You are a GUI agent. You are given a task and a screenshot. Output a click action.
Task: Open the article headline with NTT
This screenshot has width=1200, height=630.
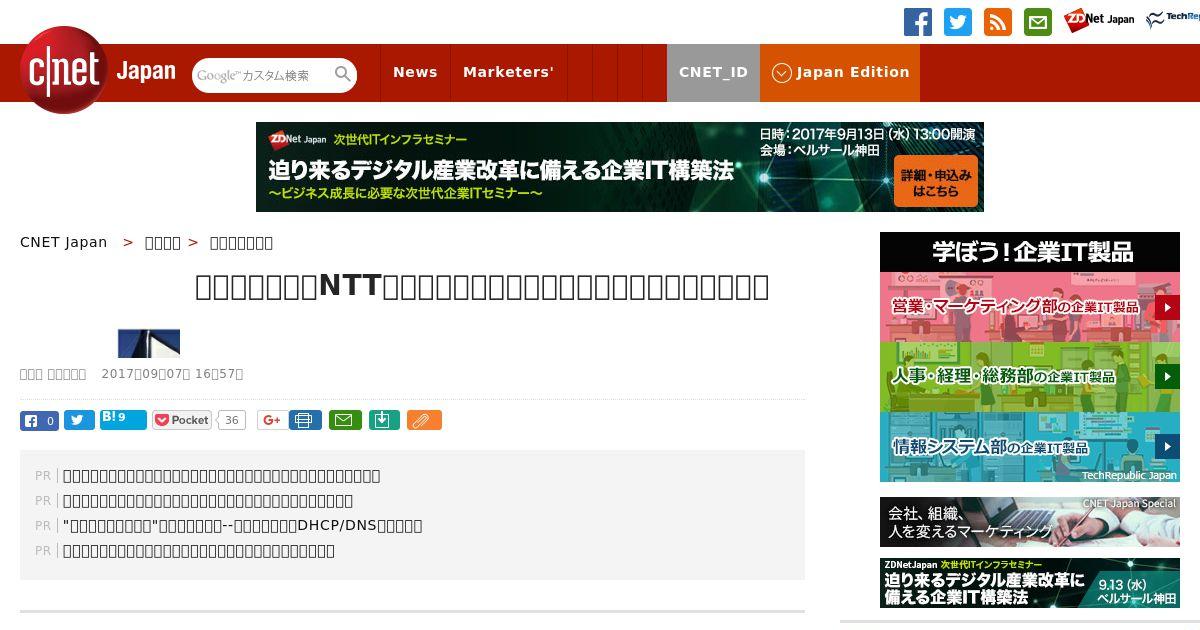click(x=482, y=287)
